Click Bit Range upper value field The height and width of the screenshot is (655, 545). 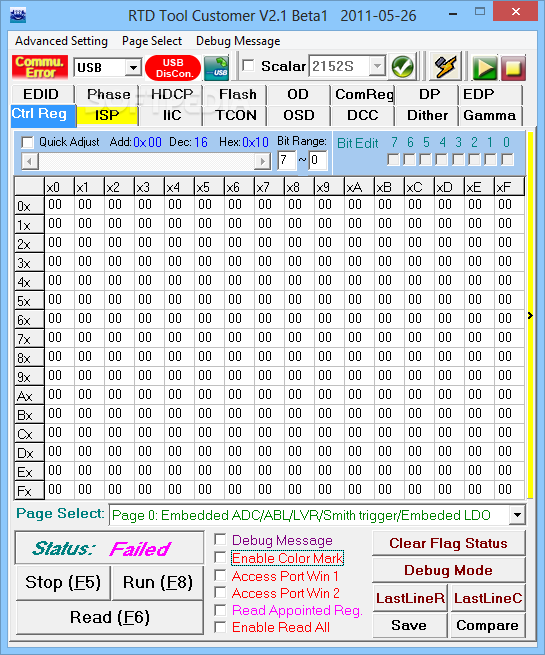coord(286,160)
